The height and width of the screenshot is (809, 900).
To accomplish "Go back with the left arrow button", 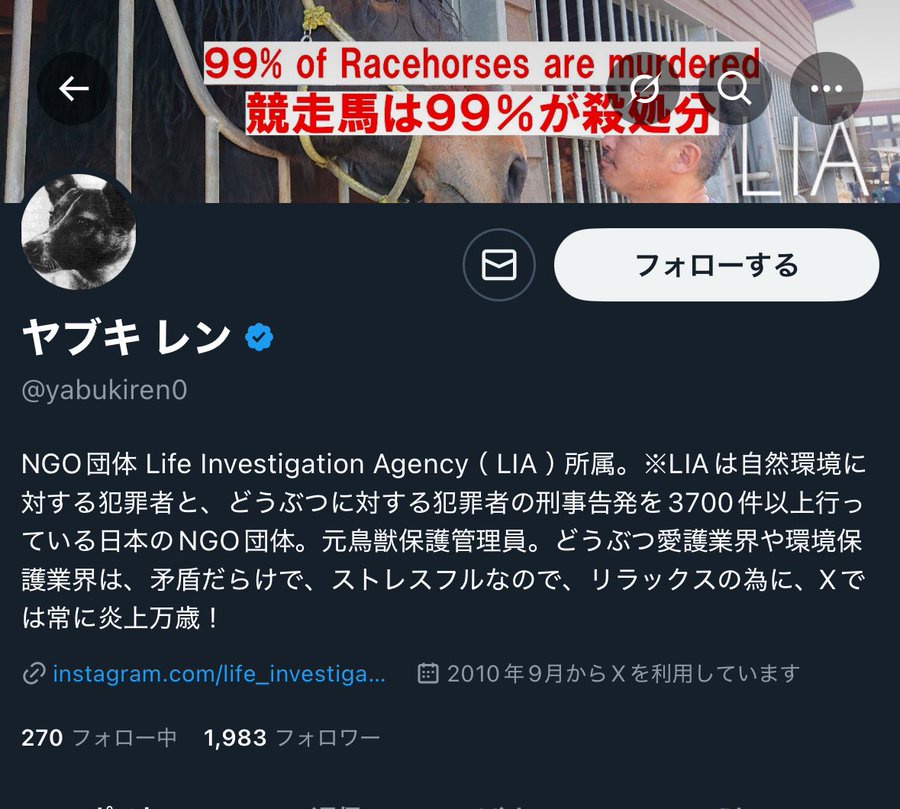I will (73, 88).
